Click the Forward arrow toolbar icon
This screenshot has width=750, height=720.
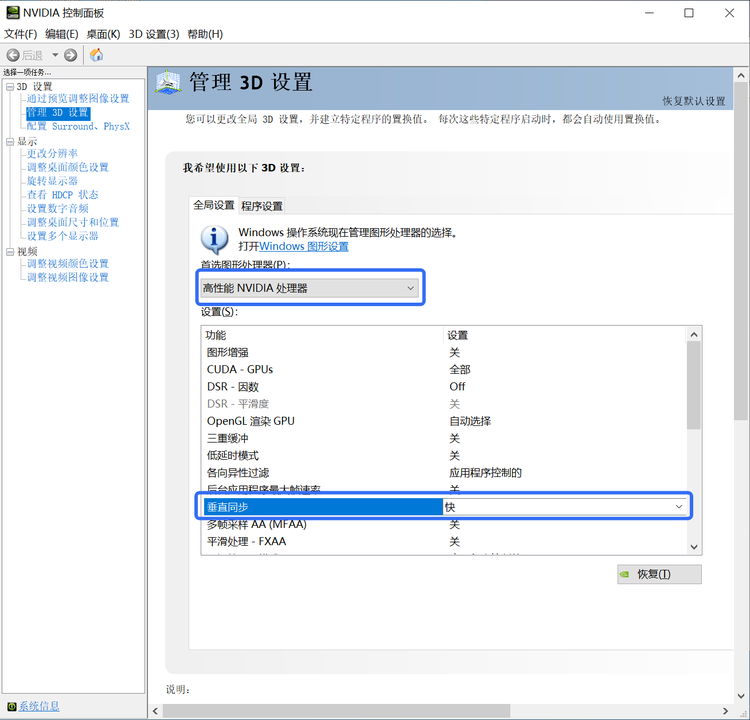pos(71,55)
